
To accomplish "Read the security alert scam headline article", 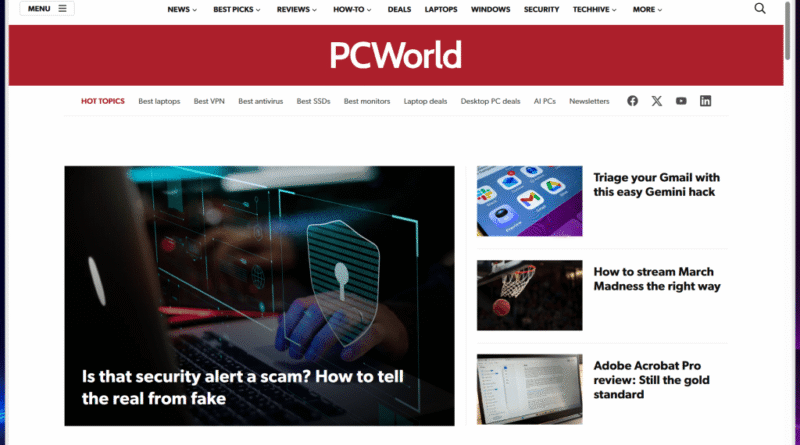I will 243,387.
